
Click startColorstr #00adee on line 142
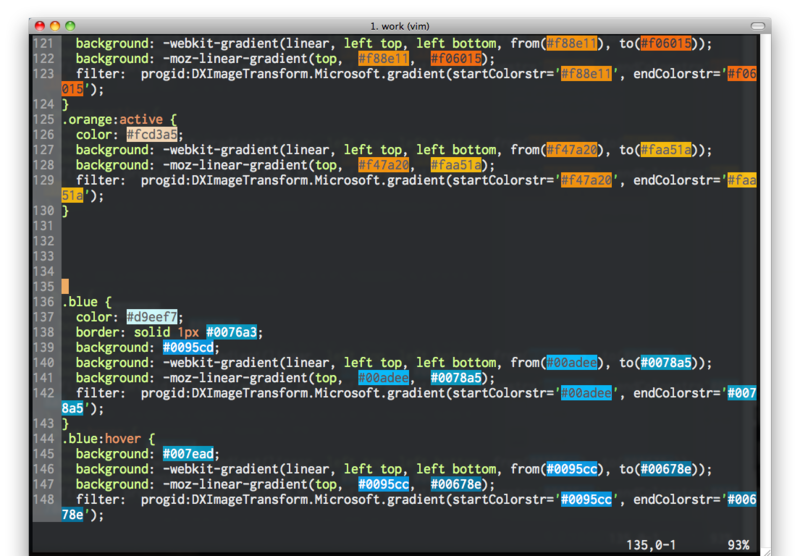586,394
